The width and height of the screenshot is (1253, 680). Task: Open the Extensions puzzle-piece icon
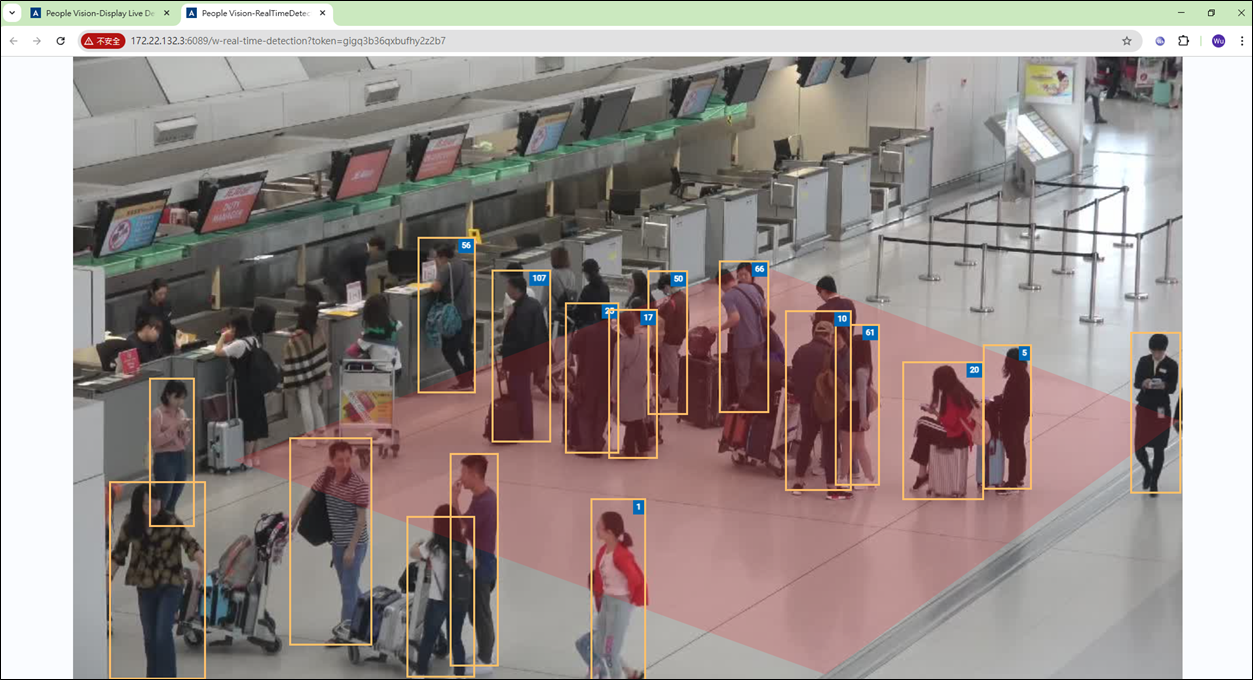1184,41
